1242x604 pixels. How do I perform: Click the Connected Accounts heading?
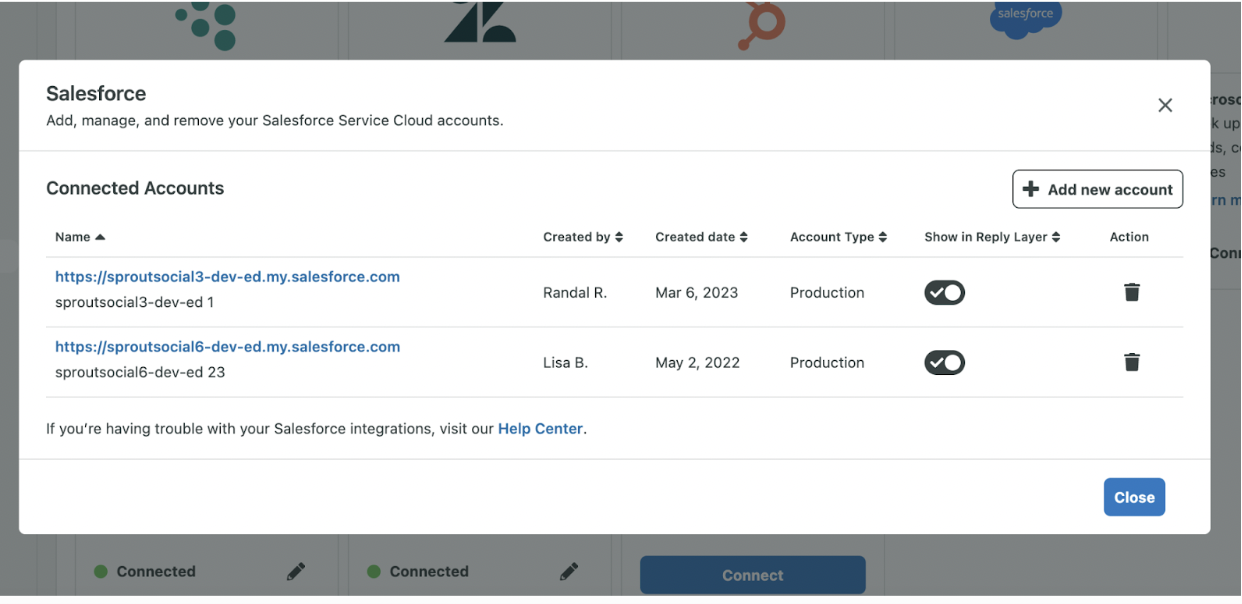point(135,188)
